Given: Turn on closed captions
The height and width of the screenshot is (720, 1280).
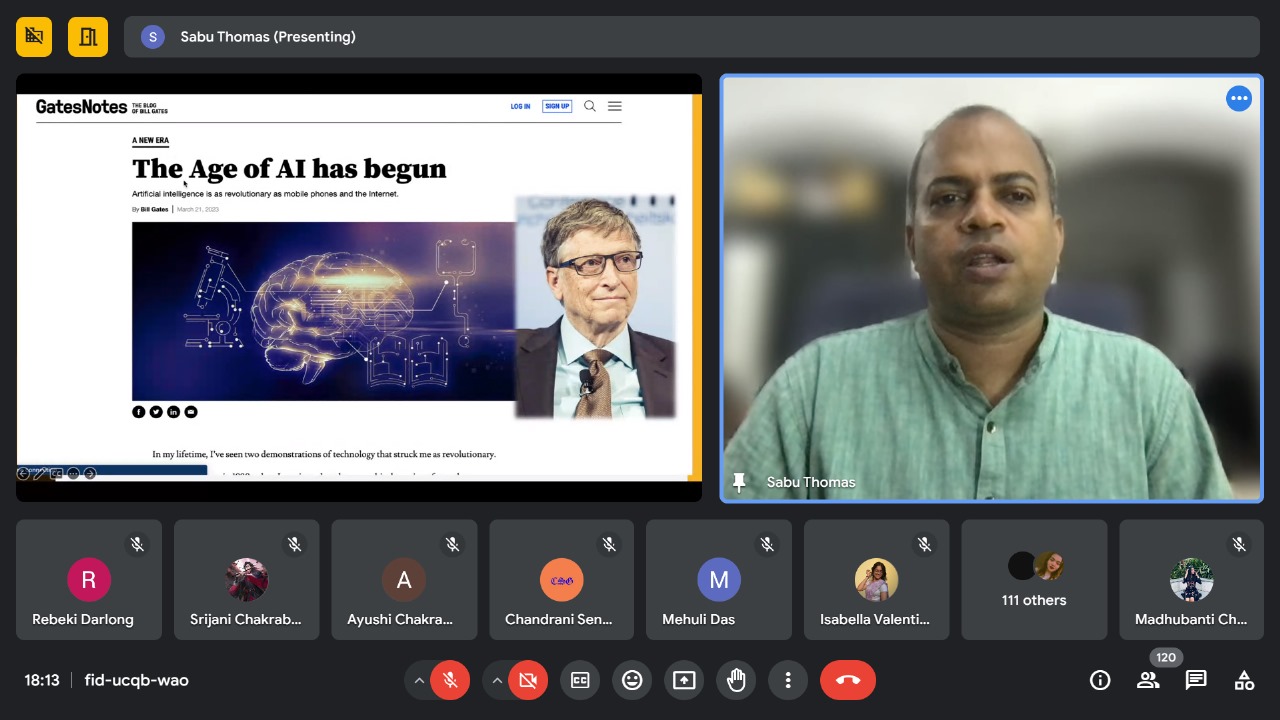Looking at the screenshot, I should pos(580,680).
